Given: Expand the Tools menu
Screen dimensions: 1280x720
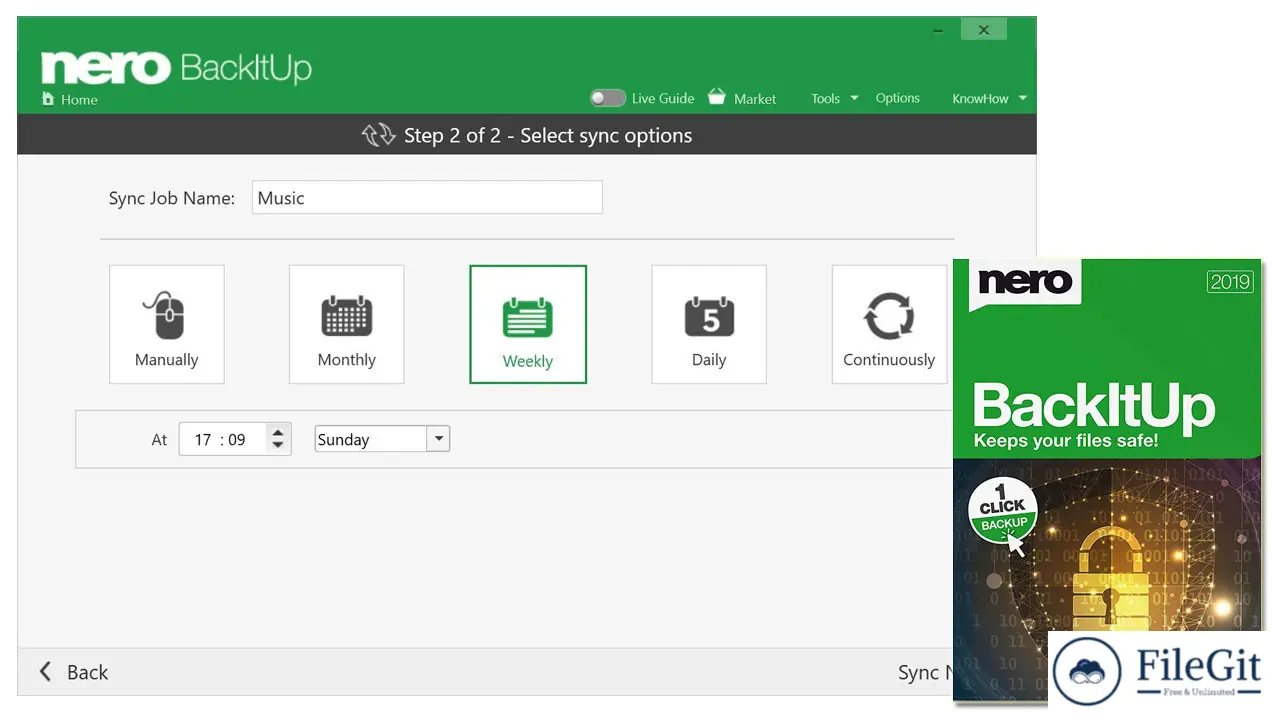Looking at the screenshot, I should pyautogui.click(x=835, y=98).
